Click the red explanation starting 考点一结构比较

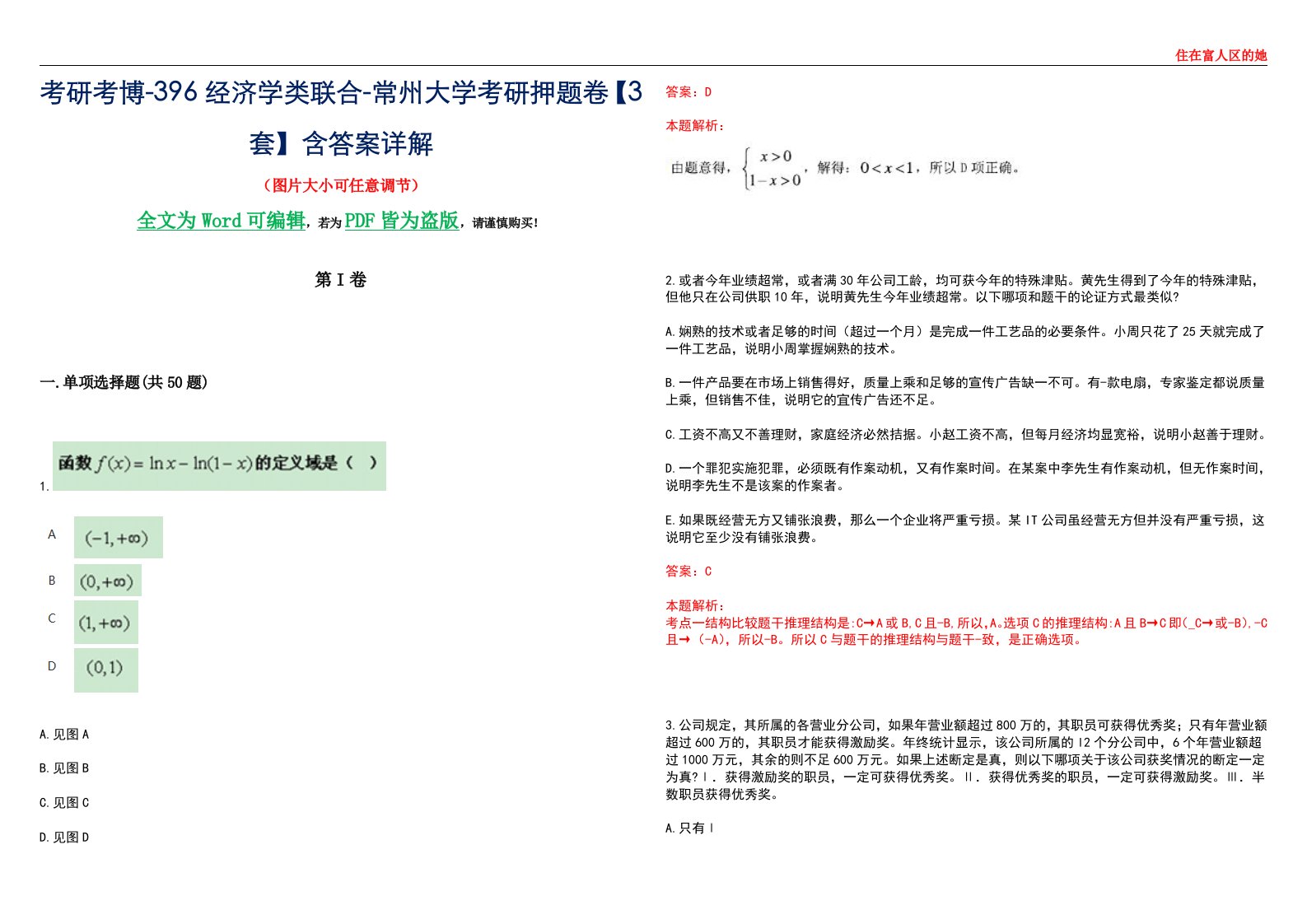tap(967, 632)
